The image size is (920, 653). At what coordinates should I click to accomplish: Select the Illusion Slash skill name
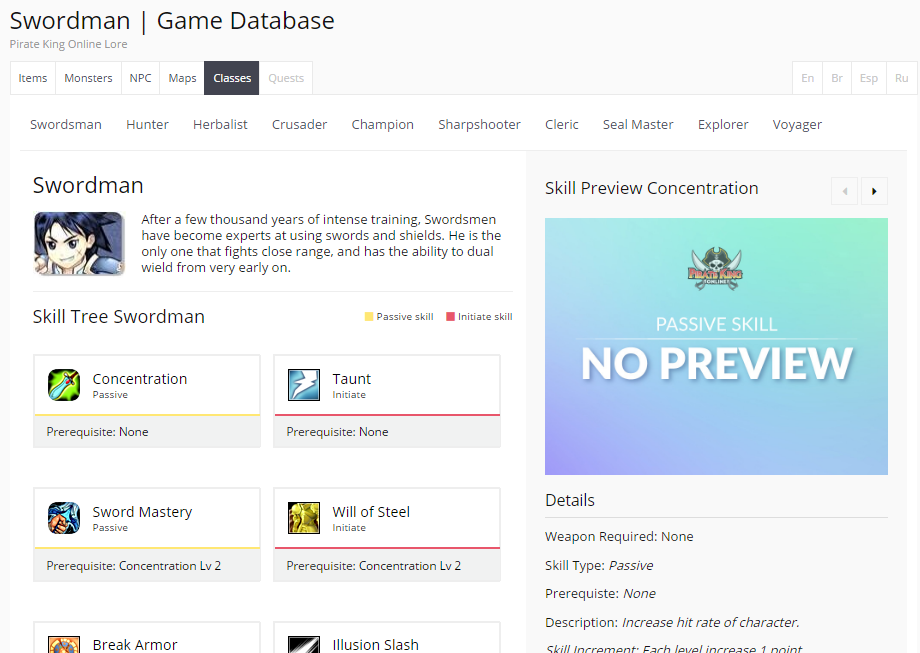click(x=376, y=645)
